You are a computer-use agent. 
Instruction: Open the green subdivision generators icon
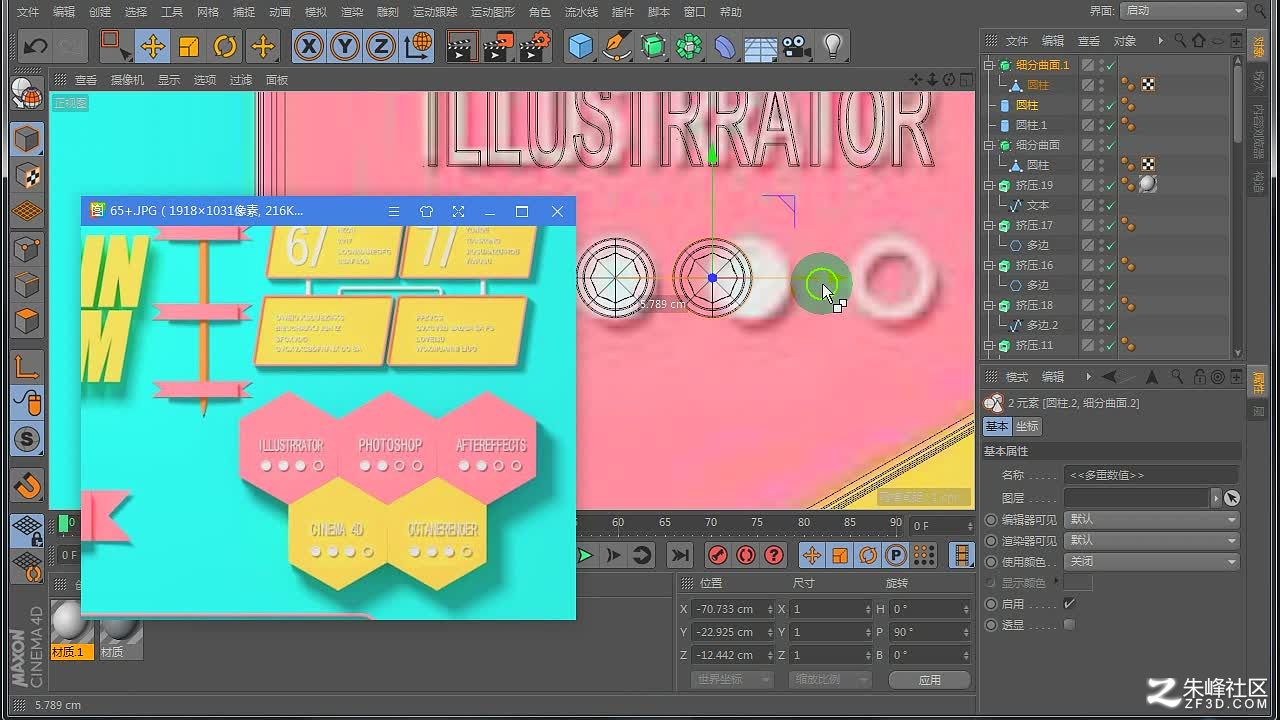coord(653,46)
